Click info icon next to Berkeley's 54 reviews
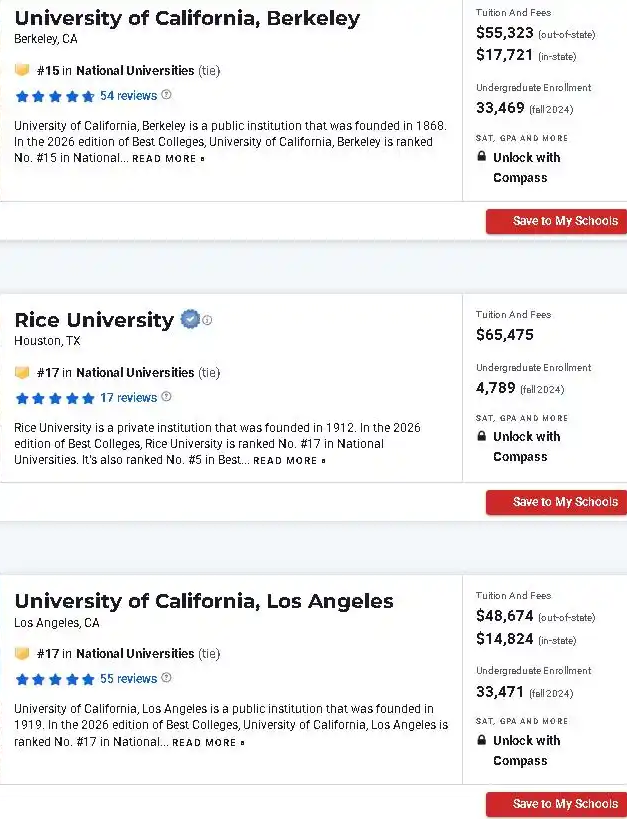This screenshot has width=627, height=819. 166,95
